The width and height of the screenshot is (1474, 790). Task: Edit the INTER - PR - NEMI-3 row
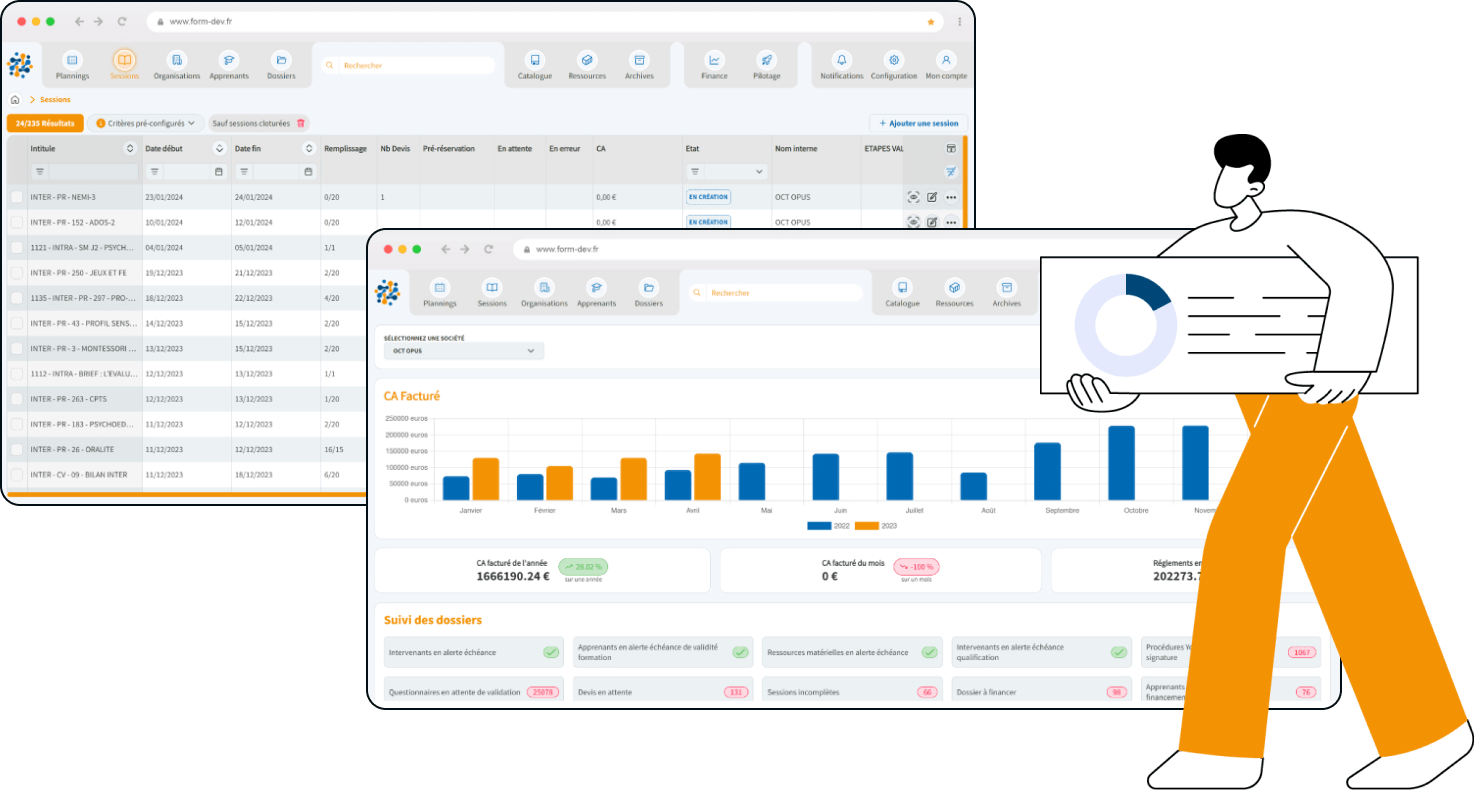tap(932, 197)
